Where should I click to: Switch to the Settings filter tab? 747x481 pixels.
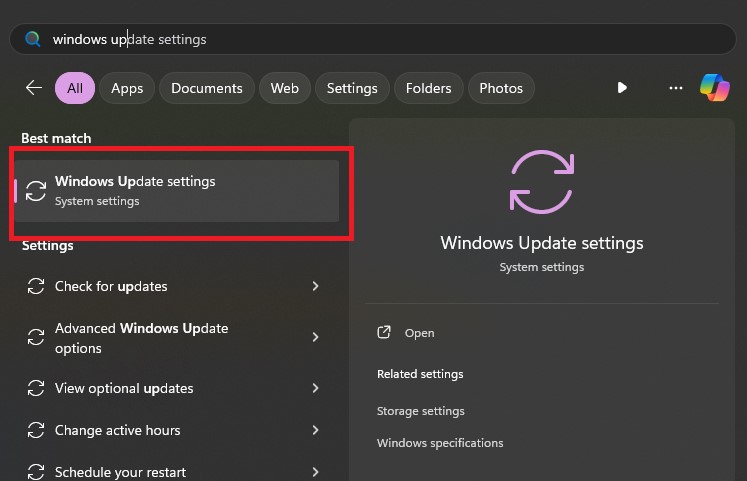point(352,88)
